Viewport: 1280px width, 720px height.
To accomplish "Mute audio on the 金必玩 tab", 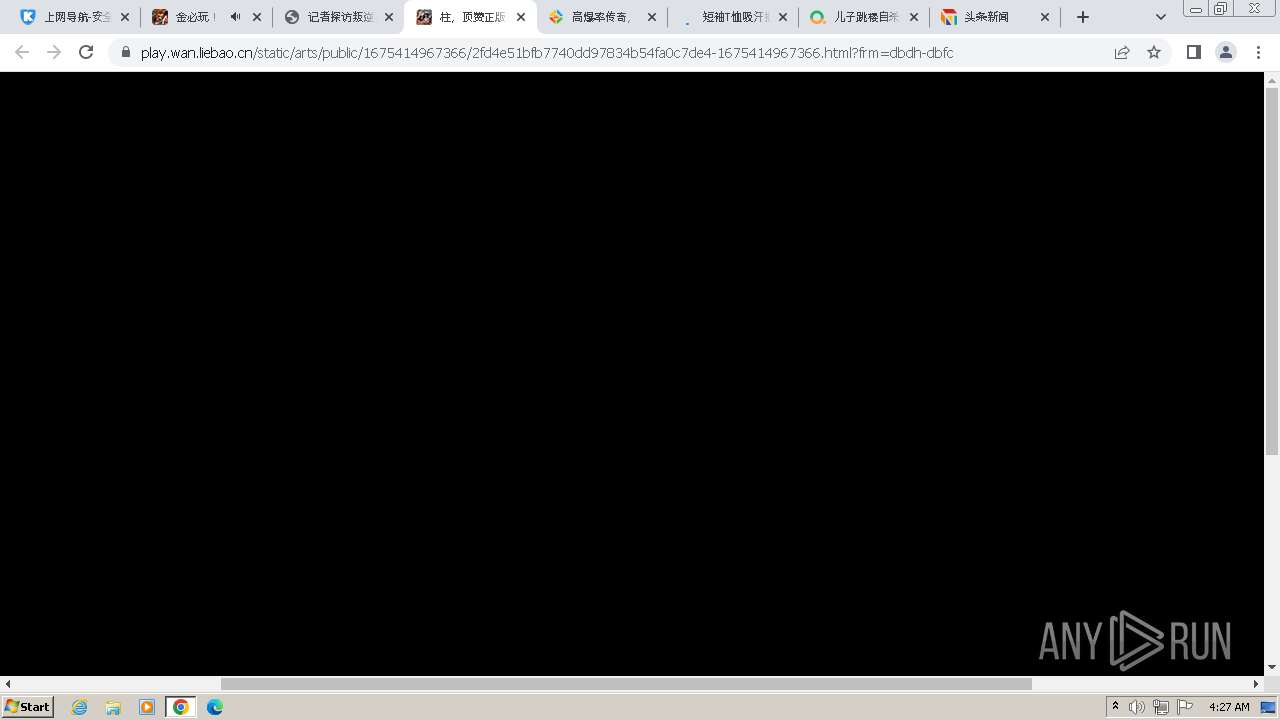I will click(x=235, y=17).
